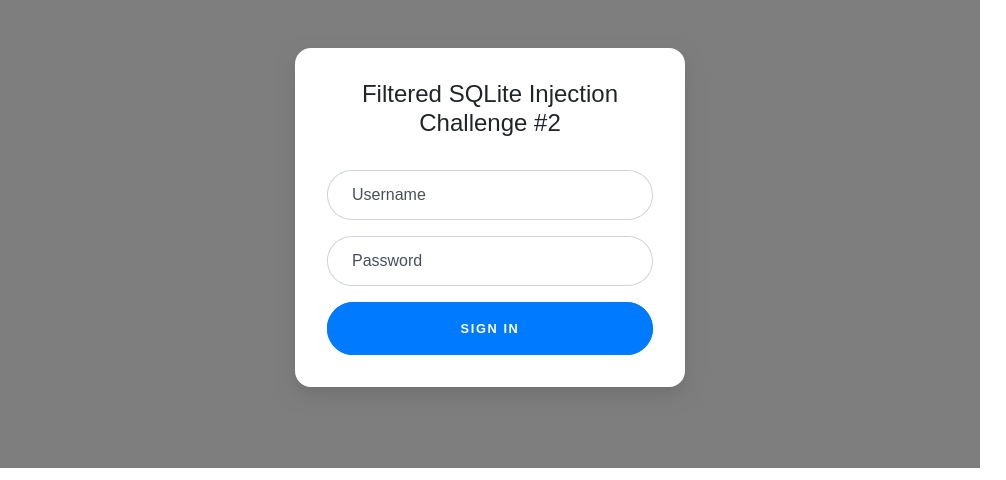The image size is (1006, 480).
Task: Click the white space between heading and Username
Action: [489, 154]
